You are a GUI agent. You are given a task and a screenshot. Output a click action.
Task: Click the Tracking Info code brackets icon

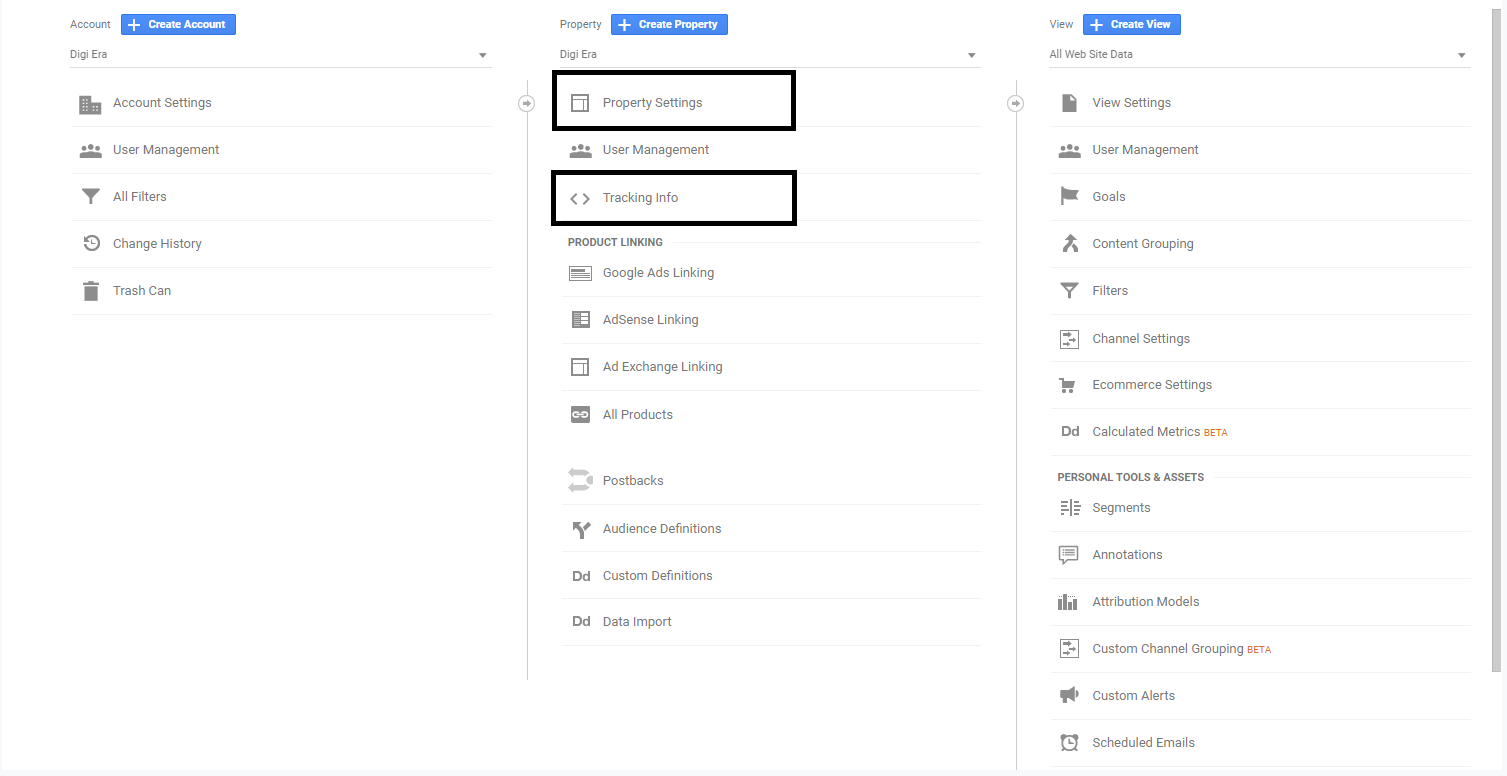[x=580, y=198]
